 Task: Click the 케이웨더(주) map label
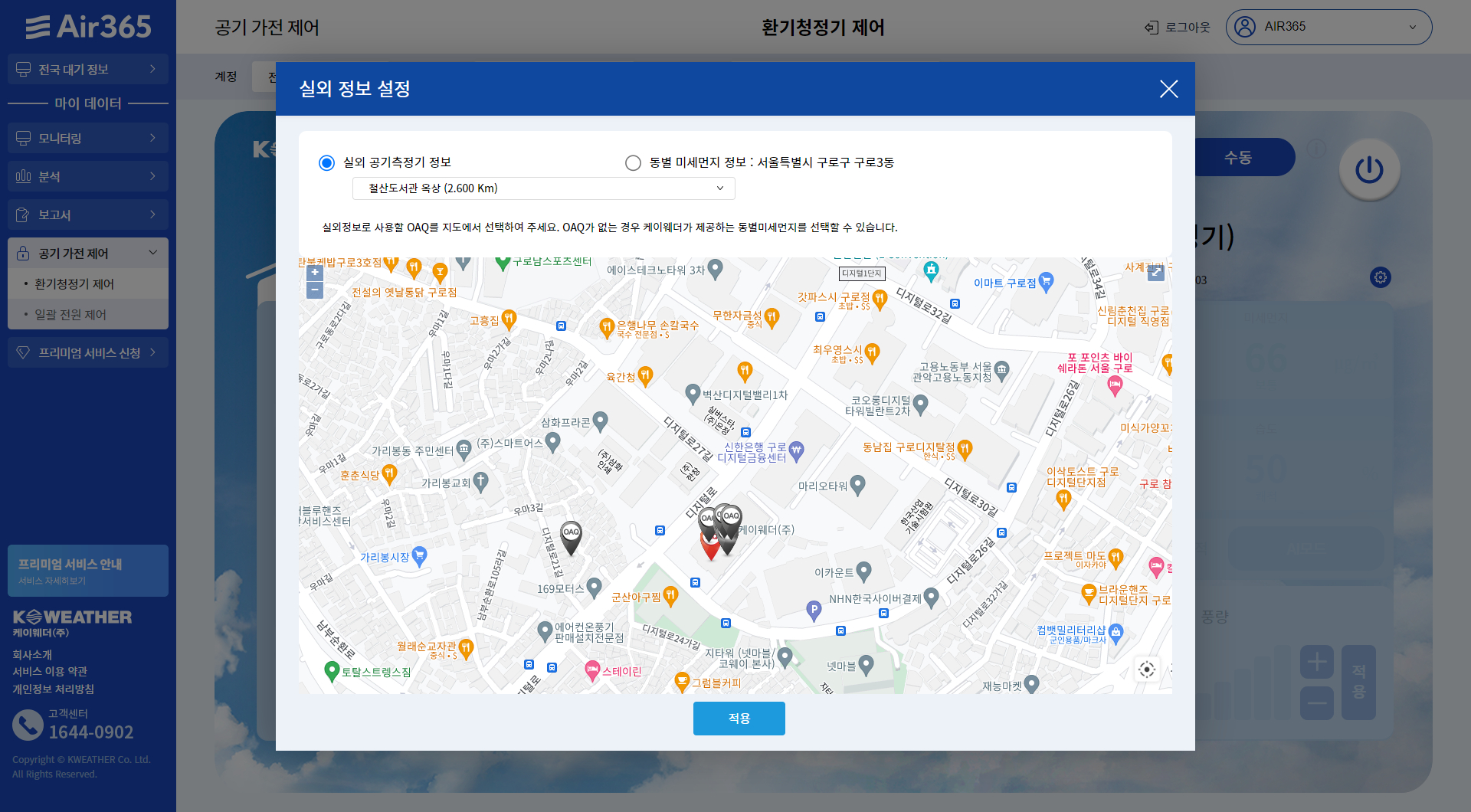(766, 530)
